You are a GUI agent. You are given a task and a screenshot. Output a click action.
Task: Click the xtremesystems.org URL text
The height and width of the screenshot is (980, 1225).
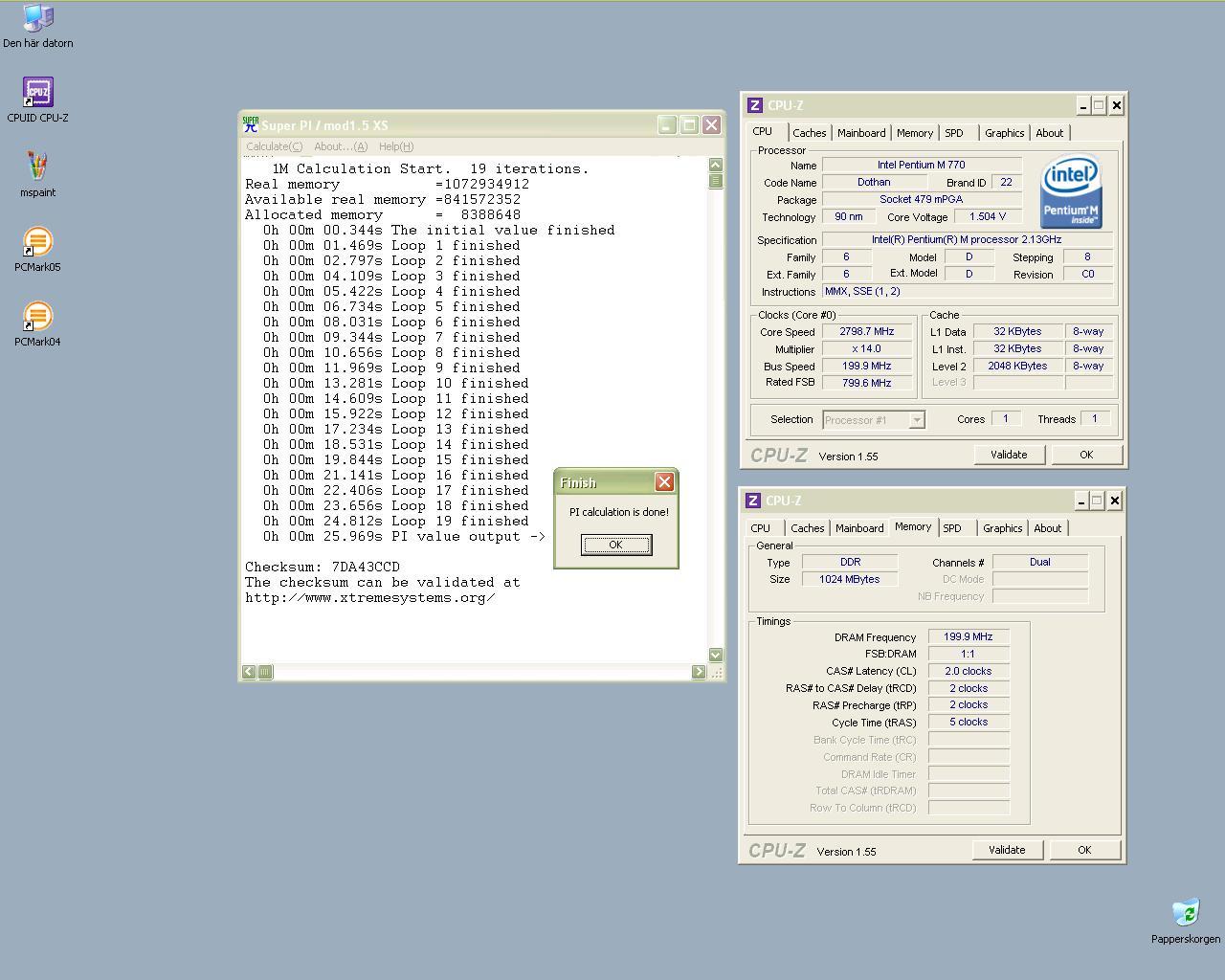(370, 597)
